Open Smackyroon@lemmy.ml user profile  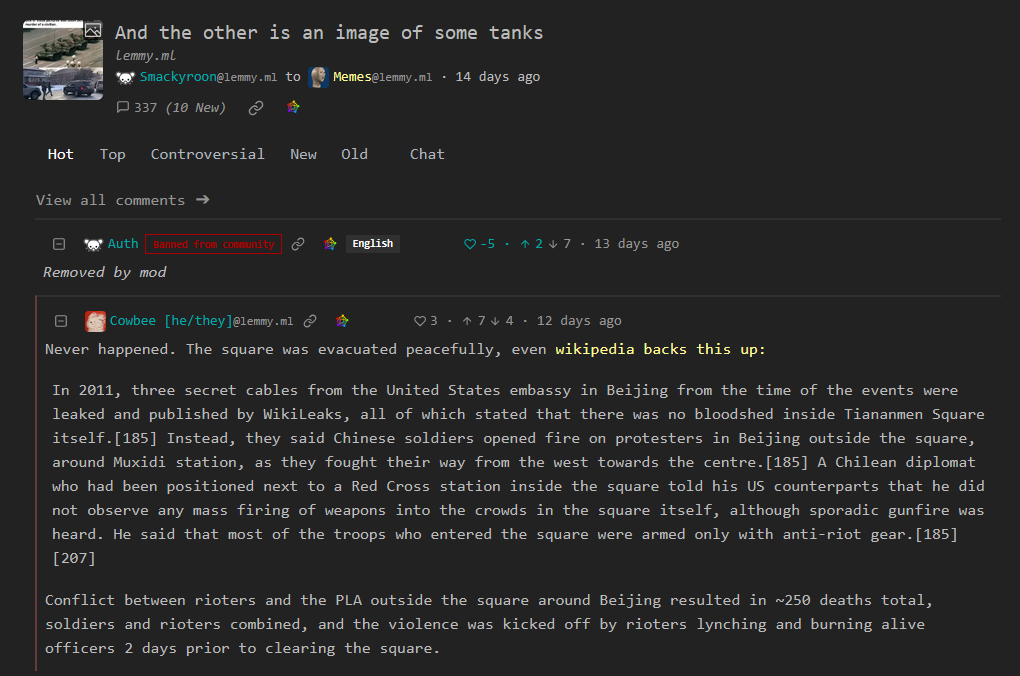pyautogui.click(x=208, y=77)
